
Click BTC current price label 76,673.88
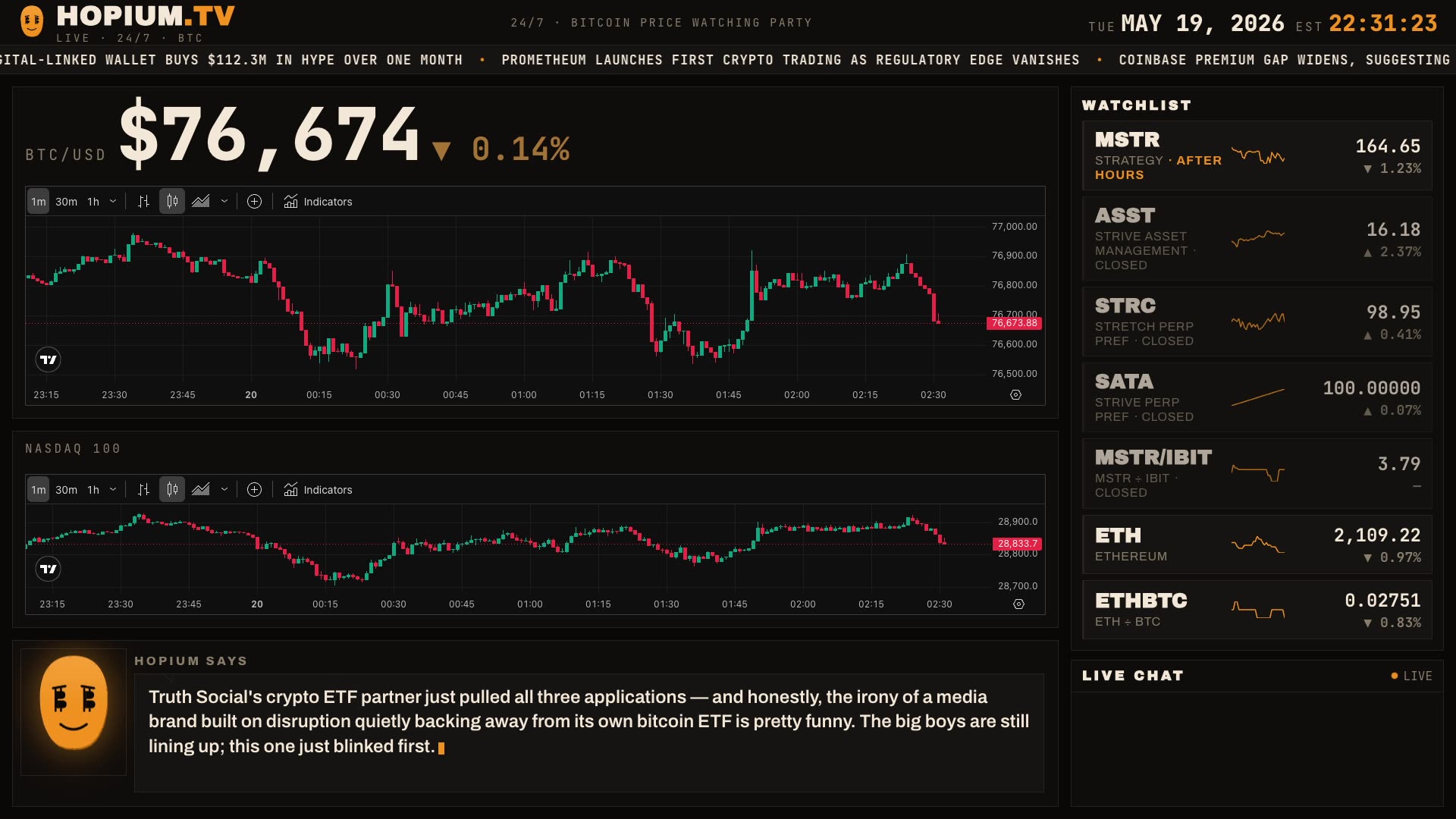point(1014,323)
